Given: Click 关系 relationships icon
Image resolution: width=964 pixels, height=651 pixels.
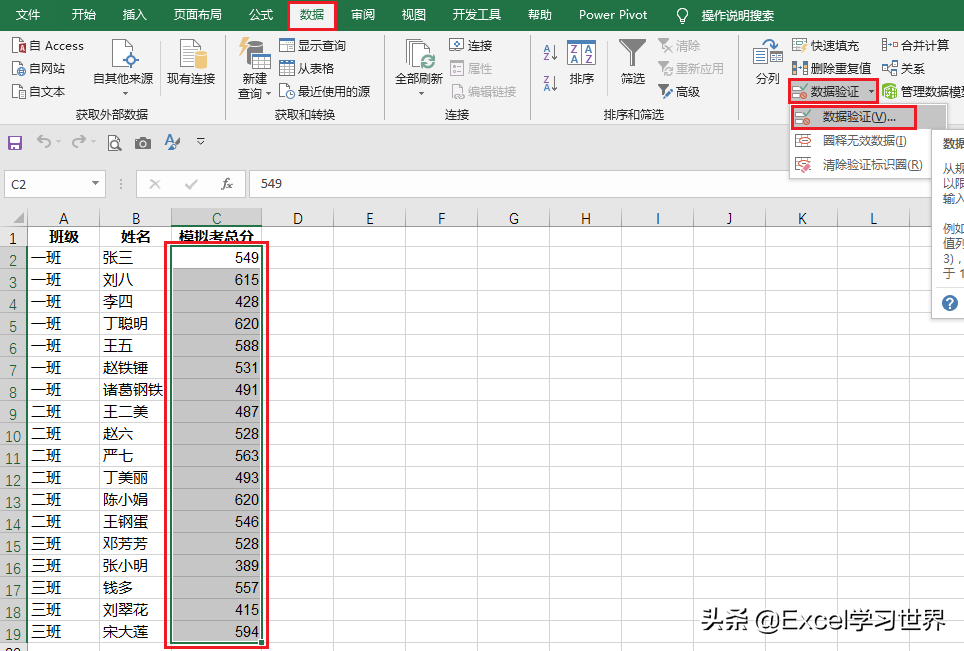Looking at the screenshot, I should [x=889, y=68].
